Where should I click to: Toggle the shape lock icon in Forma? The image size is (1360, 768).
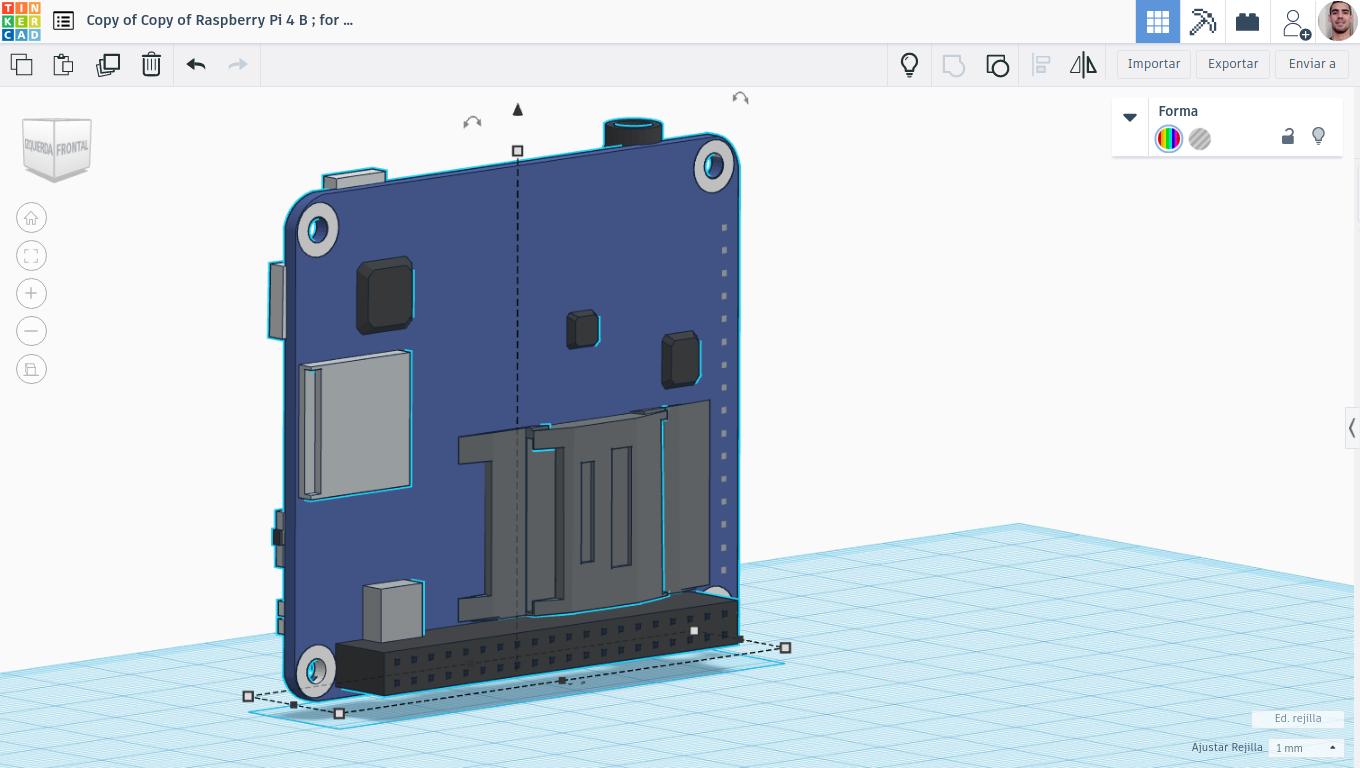click(1288, 137)
